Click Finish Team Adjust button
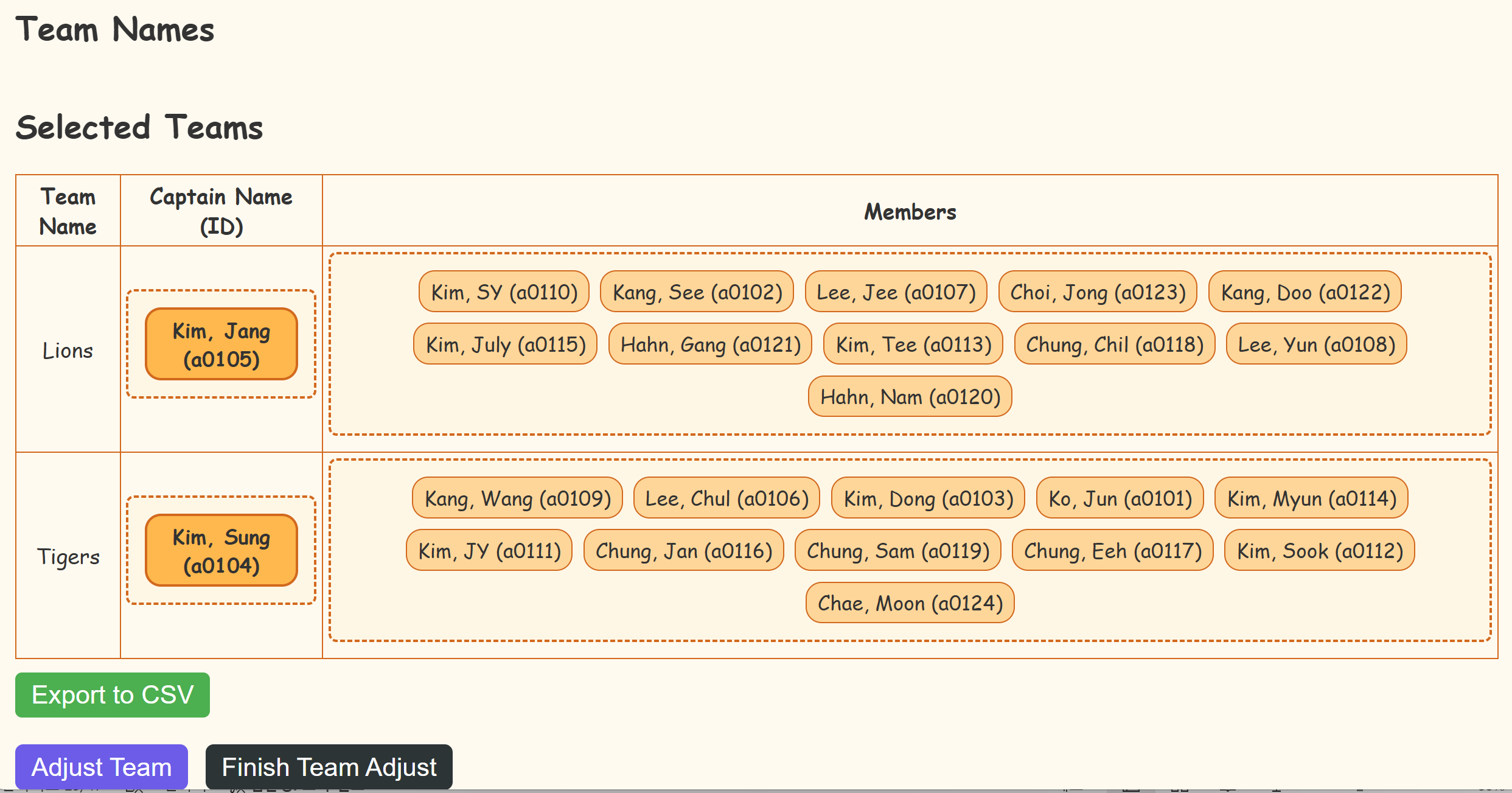The width and height of the screenshot is (1512, 793). tap(329, 767)
